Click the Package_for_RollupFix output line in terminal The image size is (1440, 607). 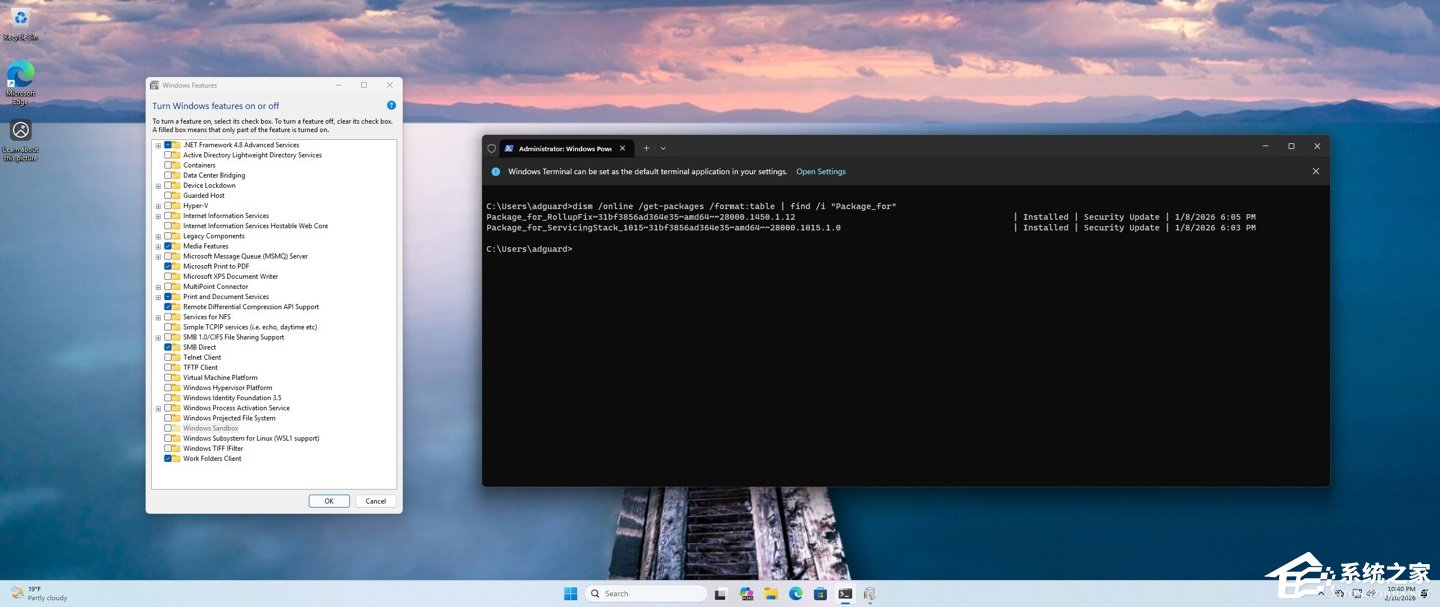[871, 217]
